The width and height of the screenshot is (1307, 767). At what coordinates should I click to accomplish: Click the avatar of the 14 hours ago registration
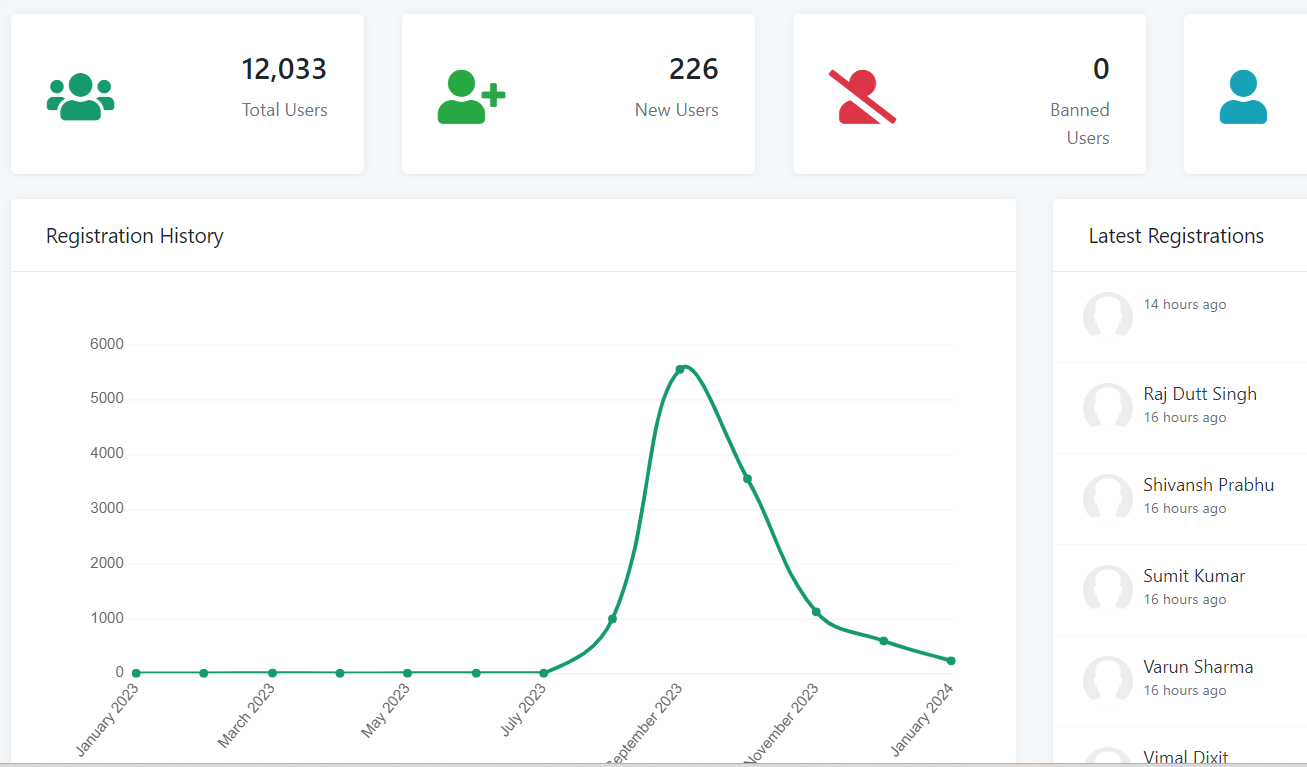click(x=1108, y=315)
